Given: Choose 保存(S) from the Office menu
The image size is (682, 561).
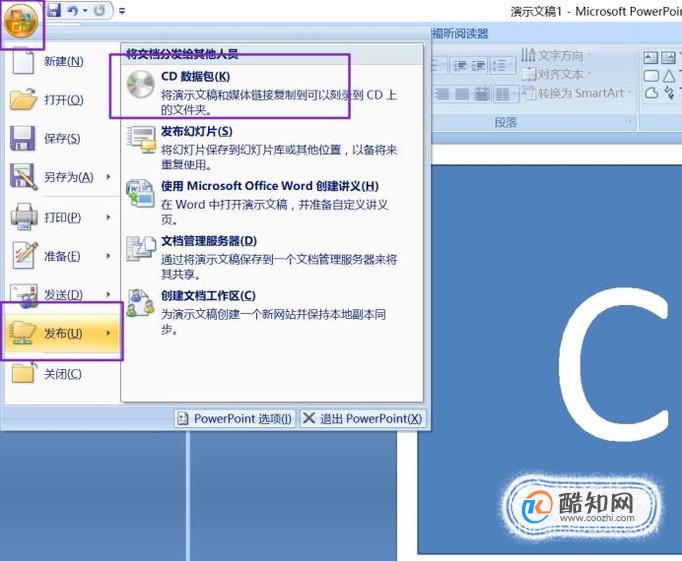Looking at the screenshot, I should pos(61,138).
